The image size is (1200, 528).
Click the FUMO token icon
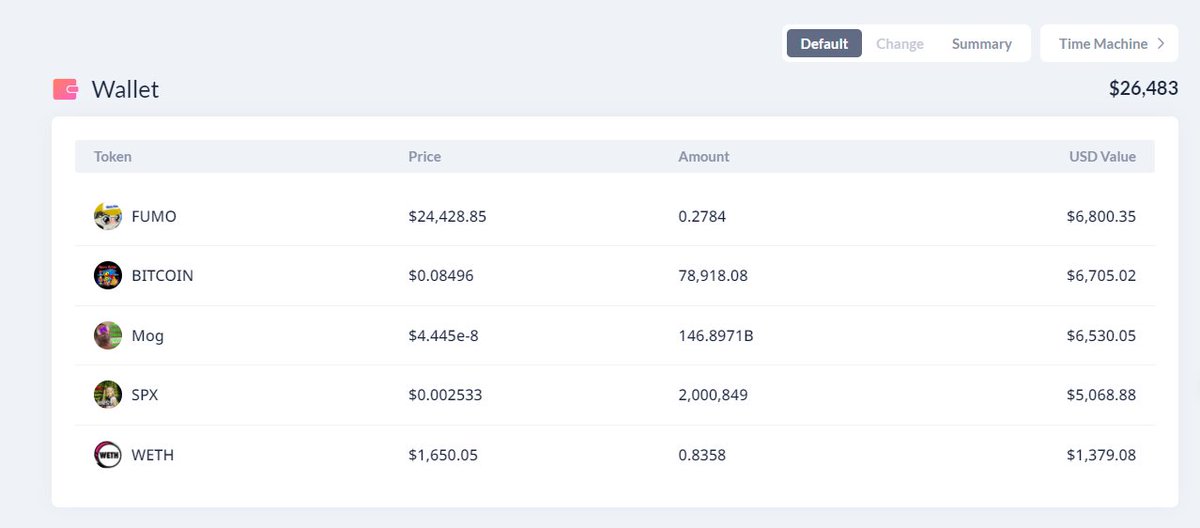pyautogui.click(x=108, y=216)
